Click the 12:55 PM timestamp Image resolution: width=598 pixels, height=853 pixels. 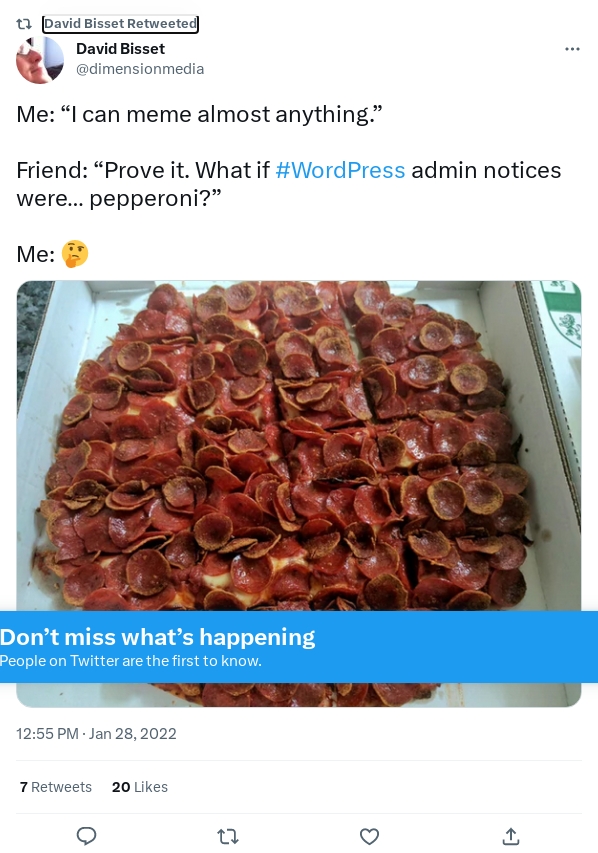47,734
